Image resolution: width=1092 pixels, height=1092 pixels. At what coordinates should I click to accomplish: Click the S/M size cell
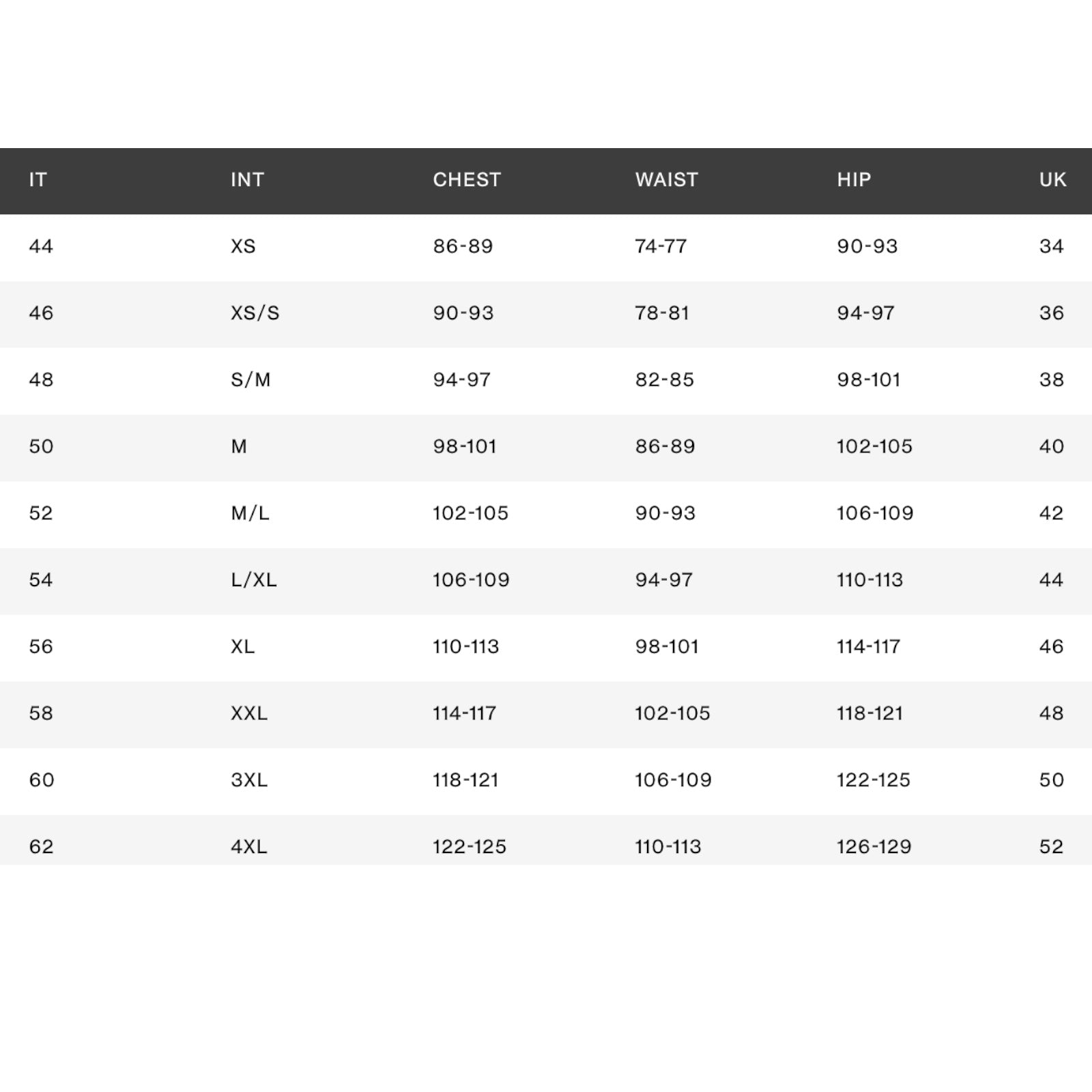(x=250, y=380)
